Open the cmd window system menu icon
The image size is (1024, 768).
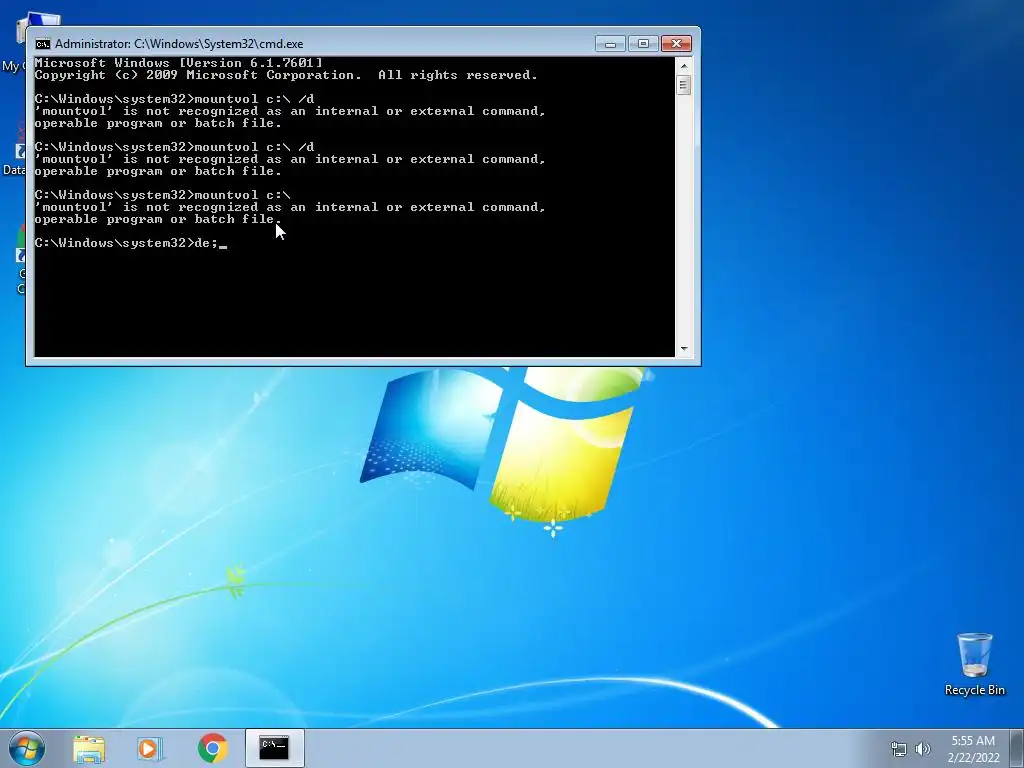(42, 44)
